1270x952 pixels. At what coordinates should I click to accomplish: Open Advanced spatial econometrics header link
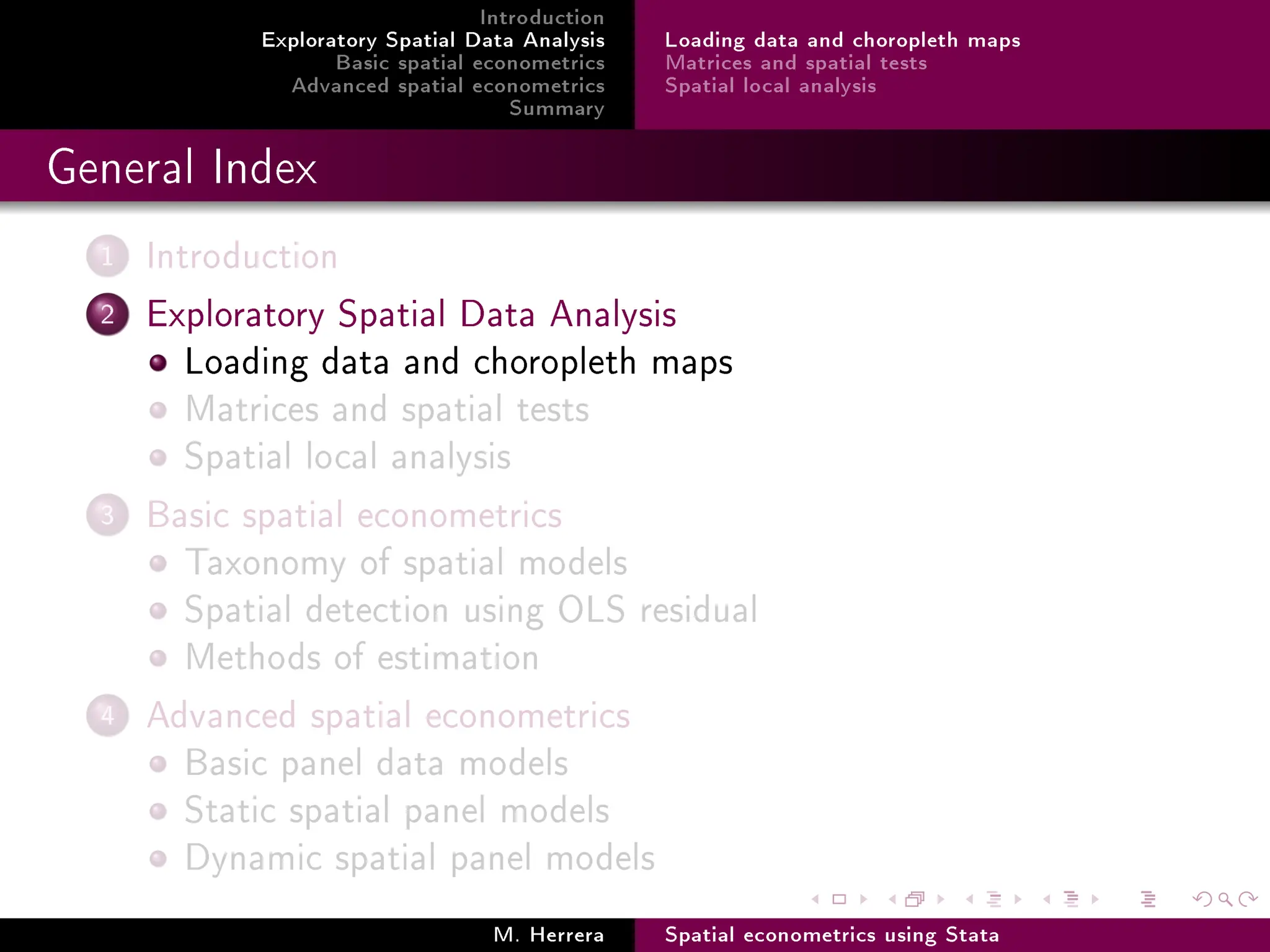tap(448, 86)
